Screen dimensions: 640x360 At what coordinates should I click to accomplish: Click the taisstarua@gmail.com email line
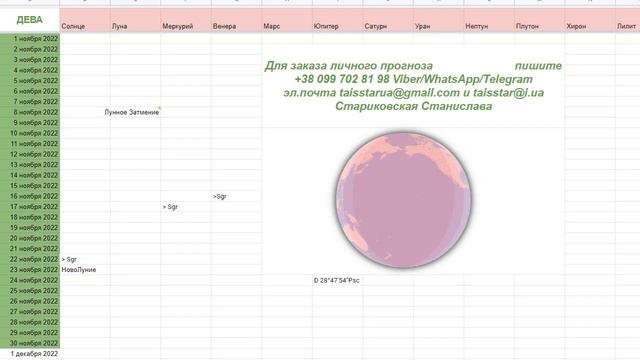click(413, 93)
